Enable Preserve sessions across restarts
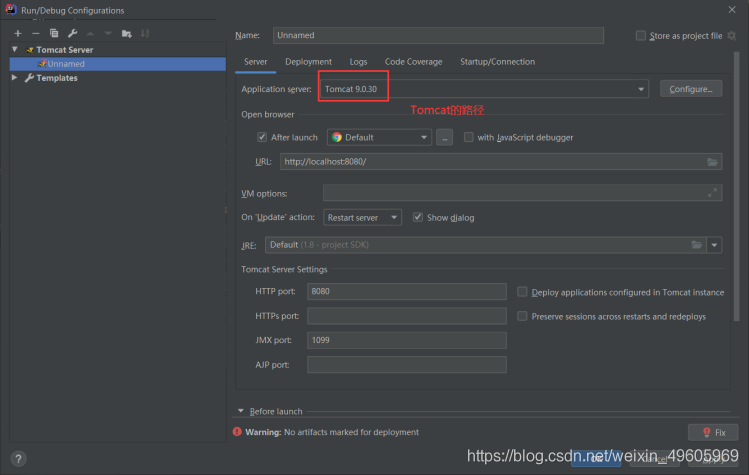Screen dimensions: 749x475 [522, 316]
